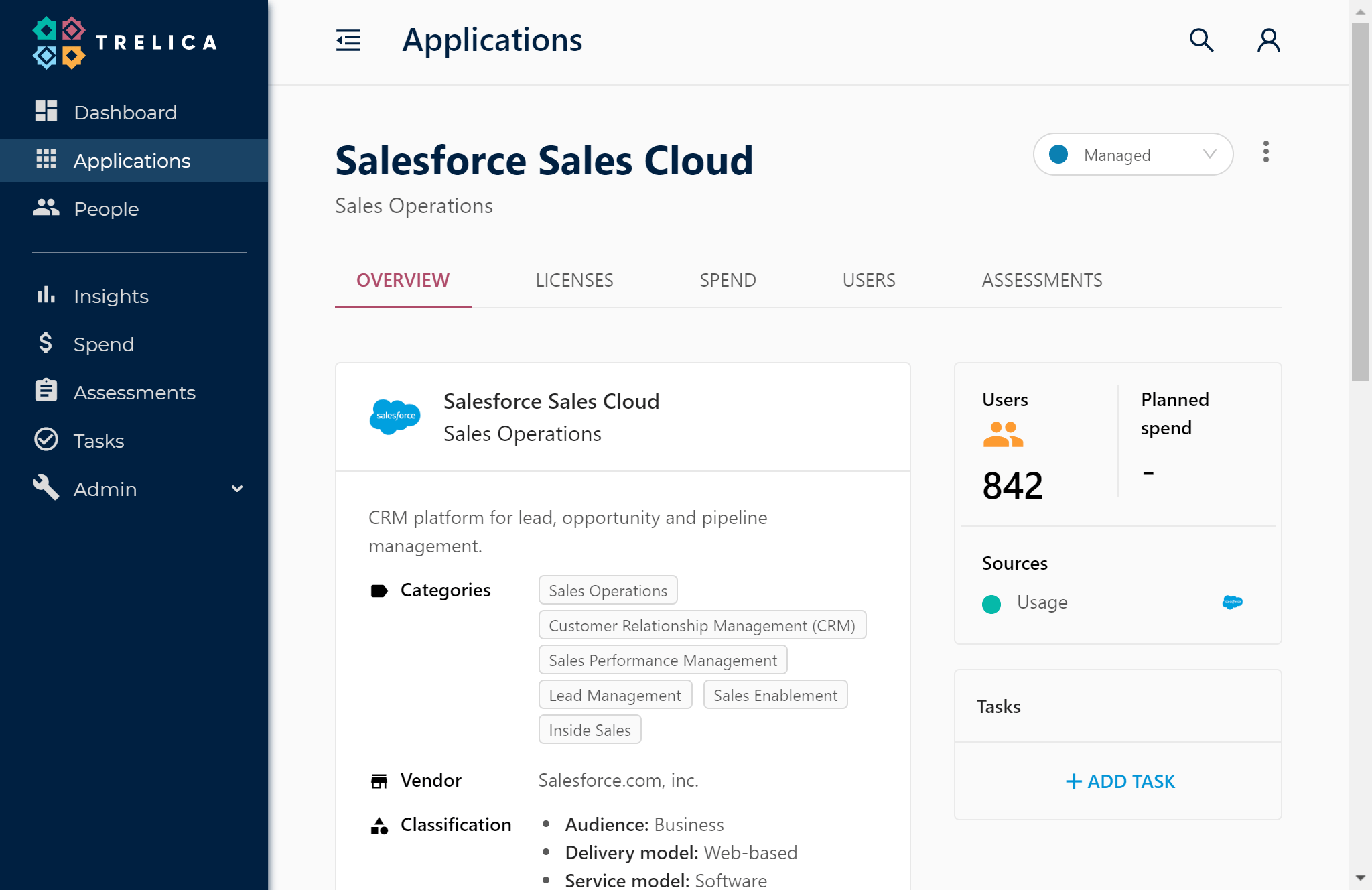Click the 842 users count
The image size is (1372, 890).
(1012, 486)
